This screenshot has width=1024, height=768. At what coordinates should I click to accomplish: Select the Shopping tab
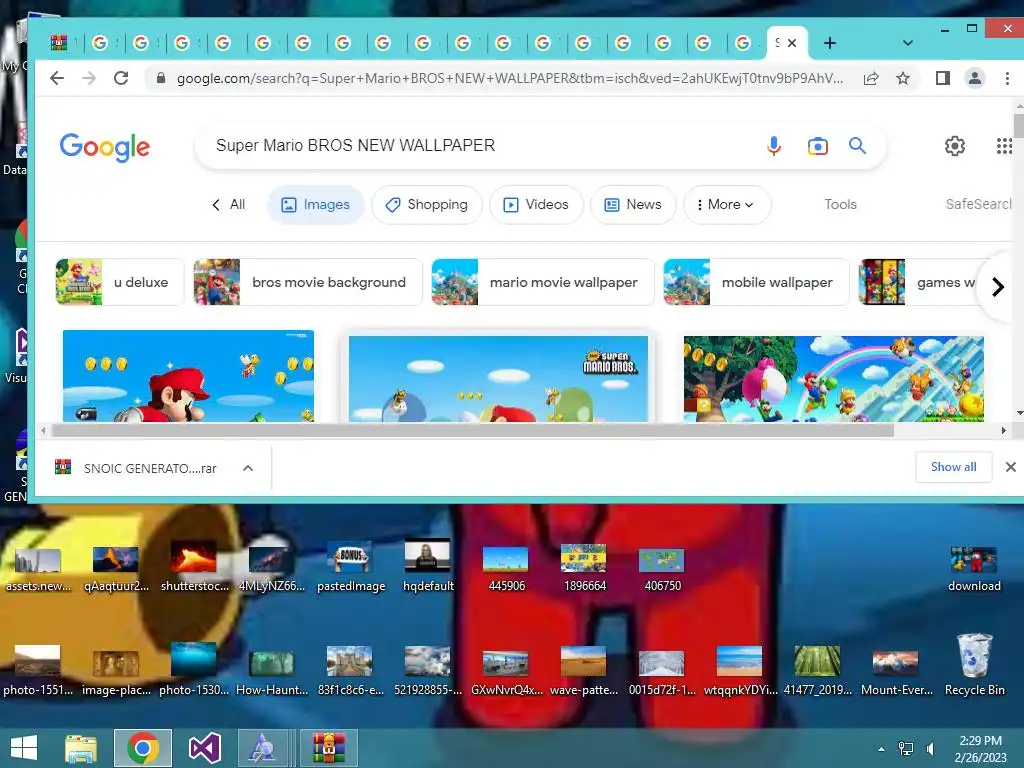[x=426, y=204]
